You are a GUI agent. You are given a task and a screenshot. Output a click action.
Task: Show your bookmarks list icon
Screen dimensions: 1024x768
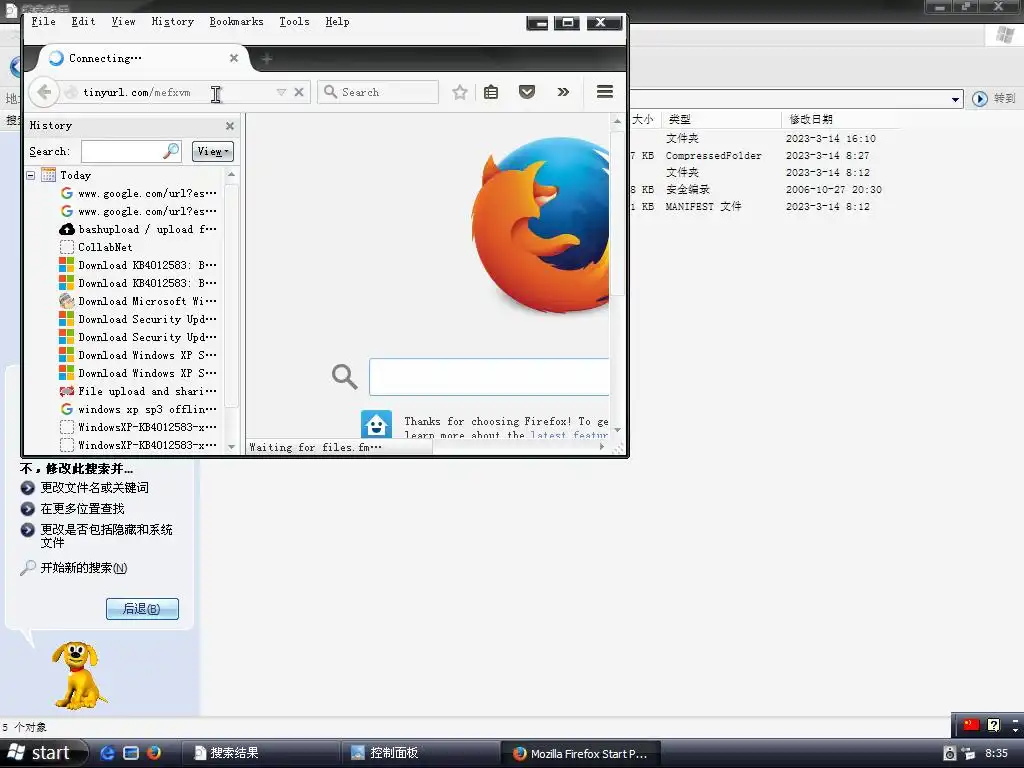491,92
